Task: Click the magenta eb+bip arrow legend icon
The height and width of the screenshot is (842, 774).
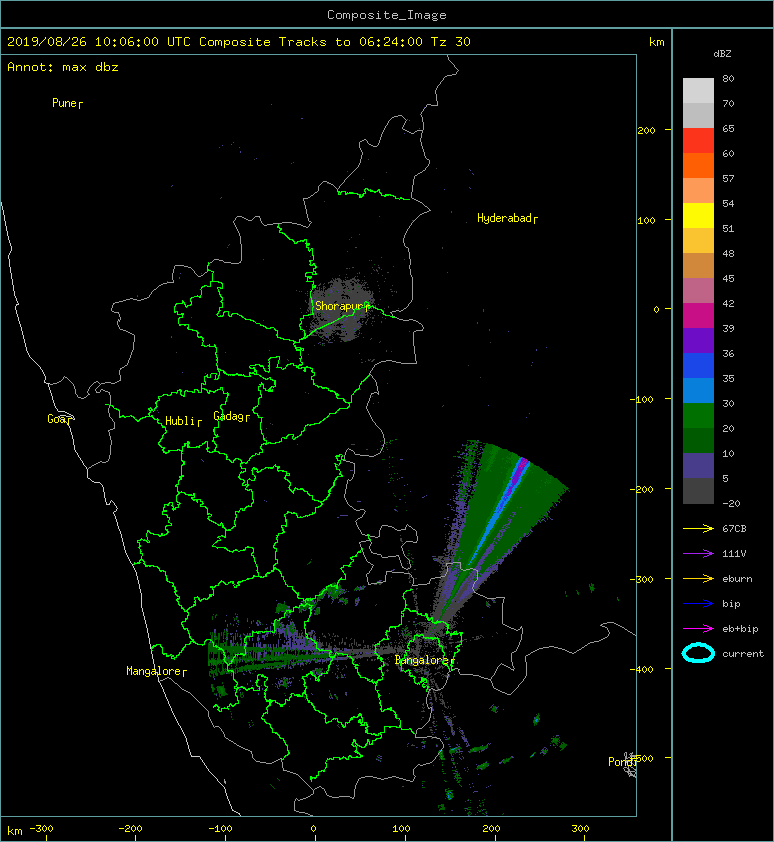Action: [698, 629]
